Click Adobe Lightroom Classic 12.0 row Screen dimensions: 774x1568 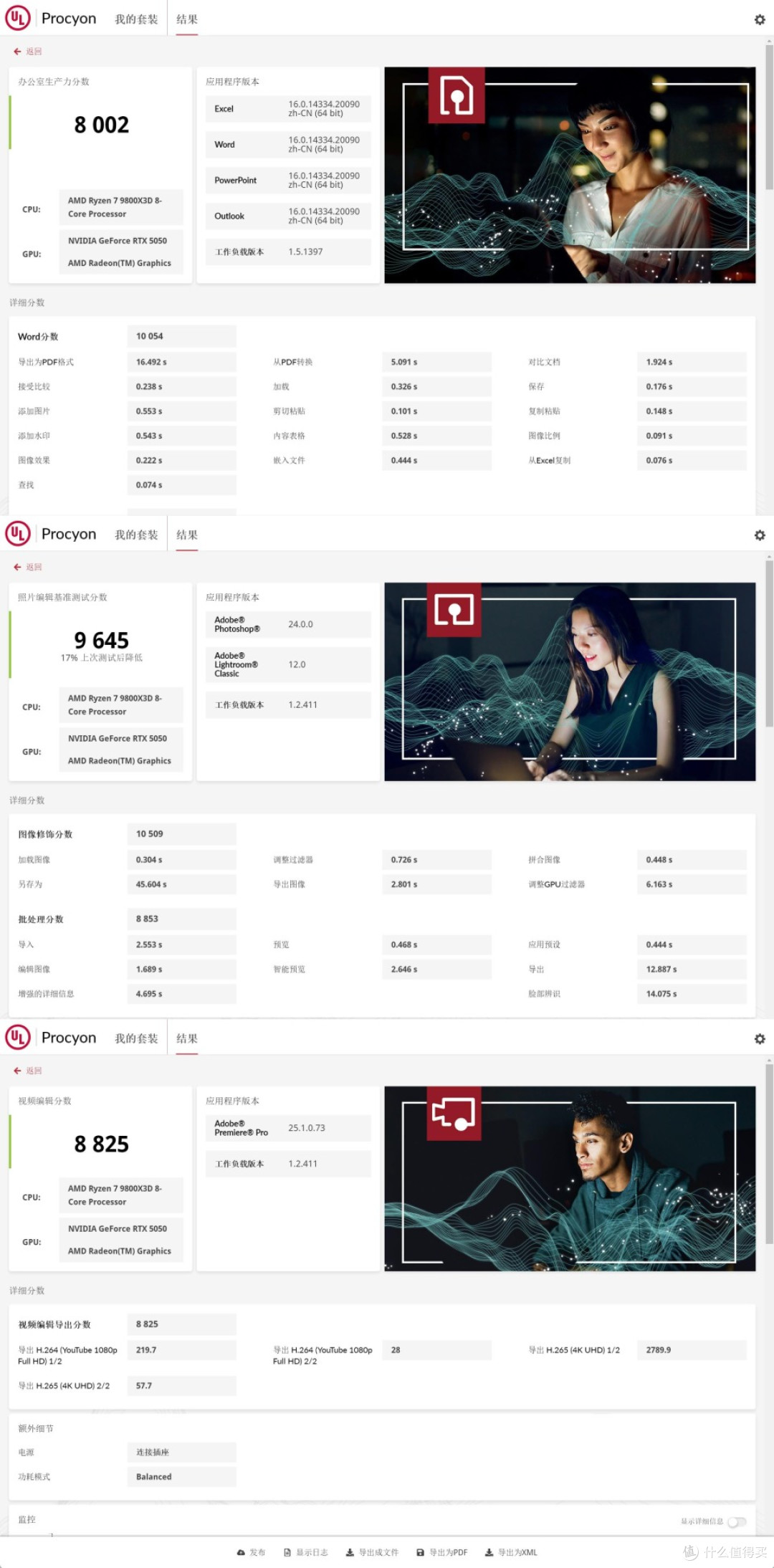tap(288, 664)
